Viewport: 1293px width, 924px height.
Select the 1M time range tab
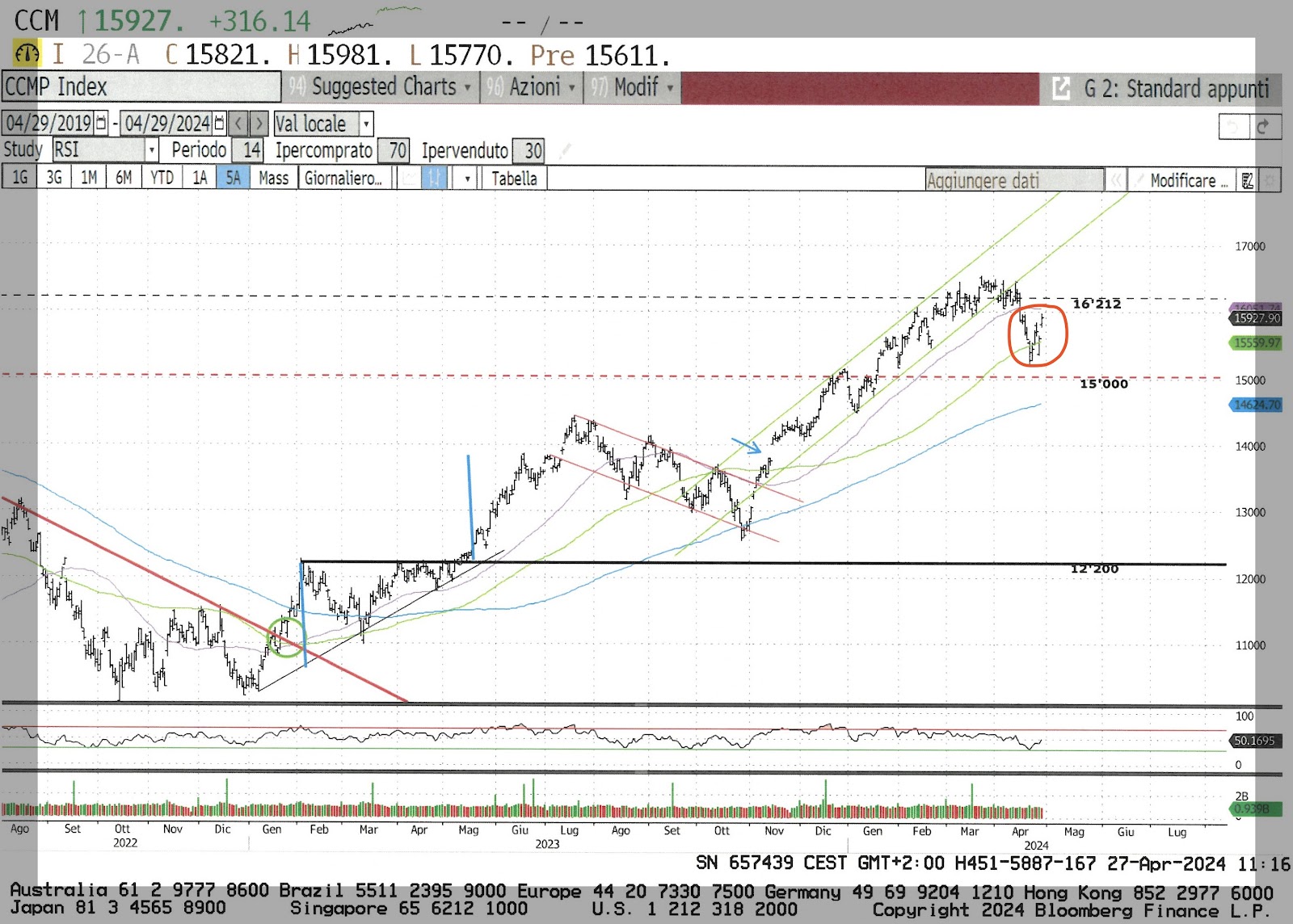pos(89,178)
